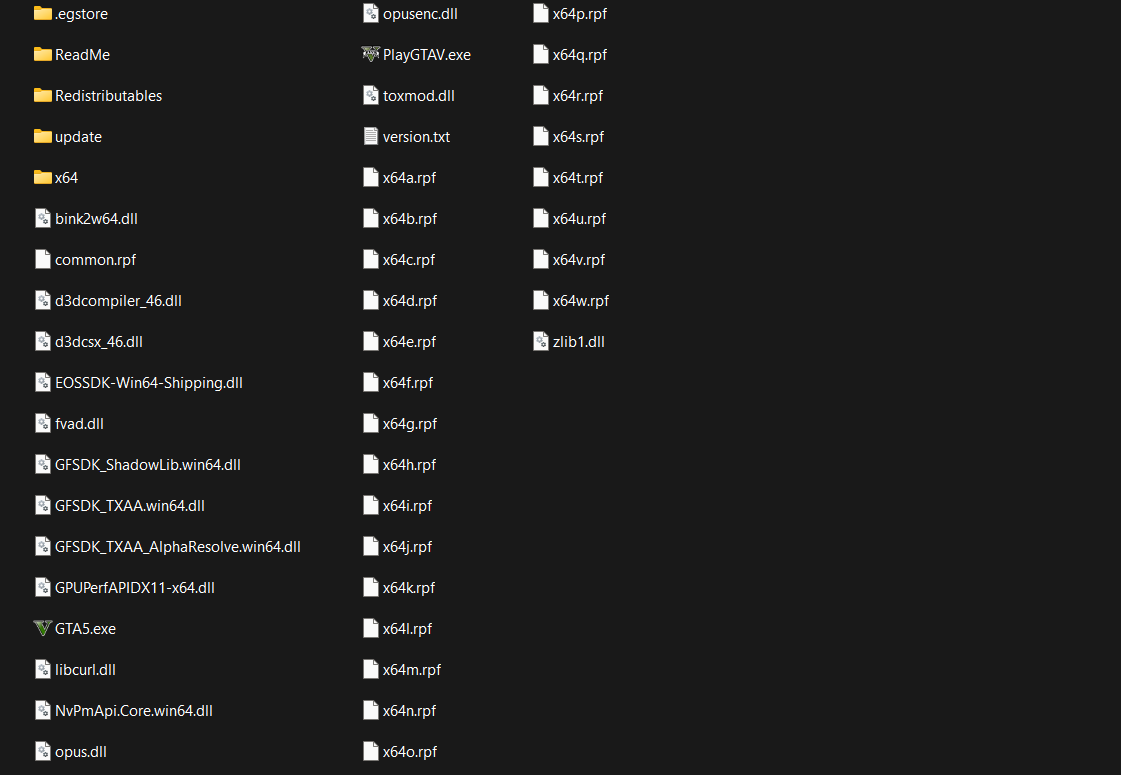Select the .egstore folder icon
The height and width of the screenshot is (775, 1121).
[x=43, y=14]
